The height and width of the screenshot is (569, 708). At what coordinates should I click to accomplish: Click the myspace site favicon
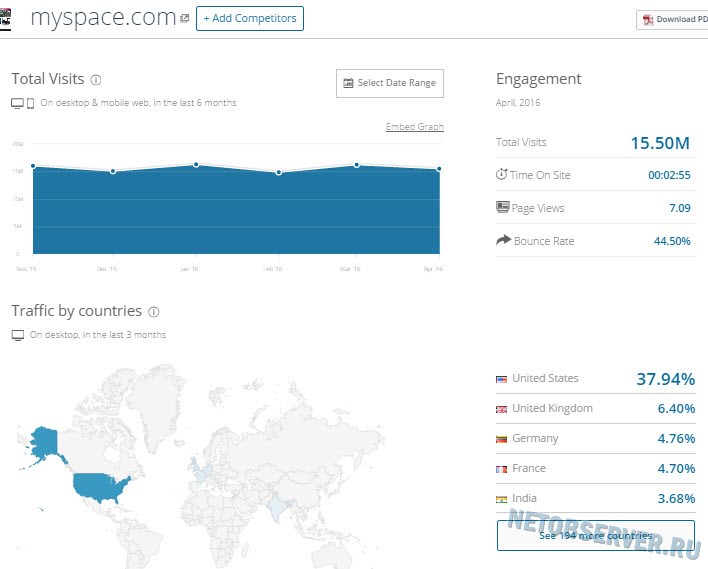[x=5, y=19]
